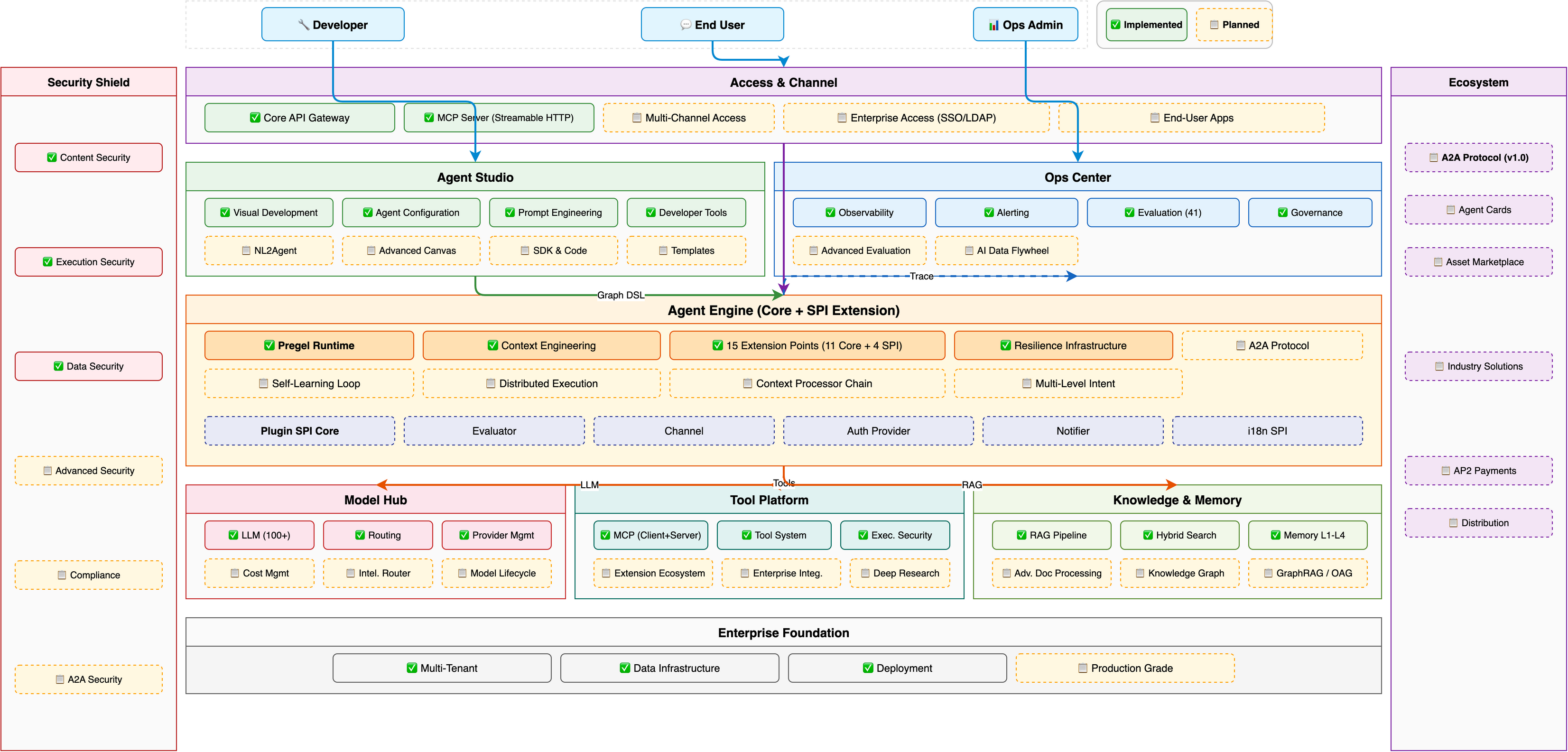The width and height of the screenshot is (1568, 752).
Task: Select the Plugin SPI Core box
Action: click(x=299, y=430)
